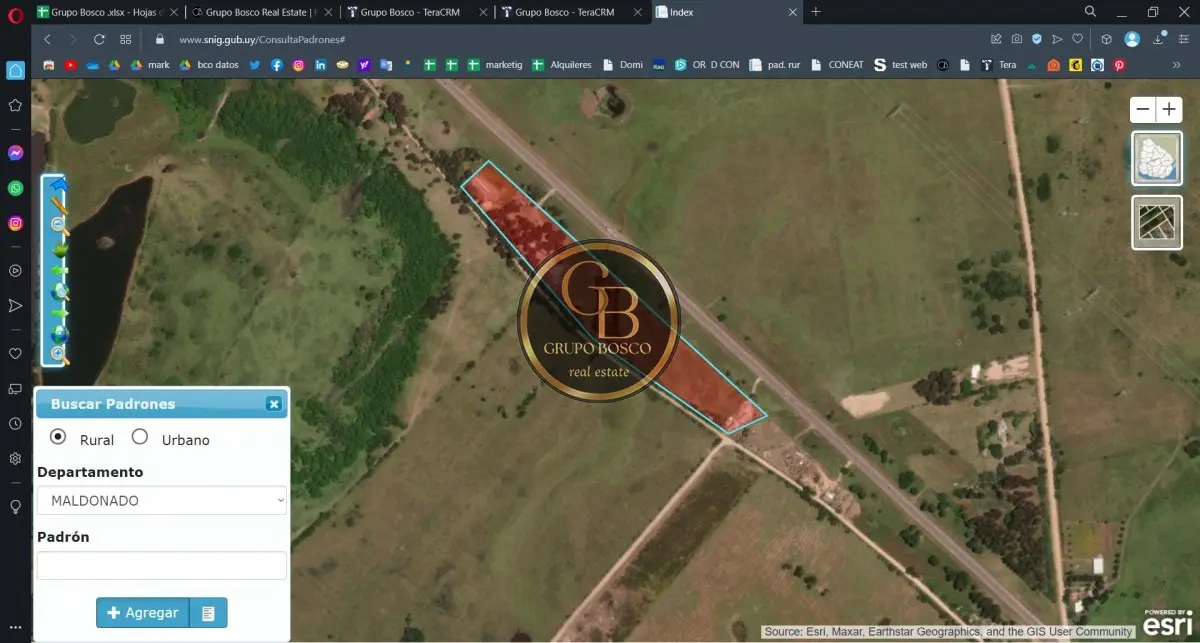Close the Index tab
Screen dimensions: 1200x643
click(x=793, y=12)
